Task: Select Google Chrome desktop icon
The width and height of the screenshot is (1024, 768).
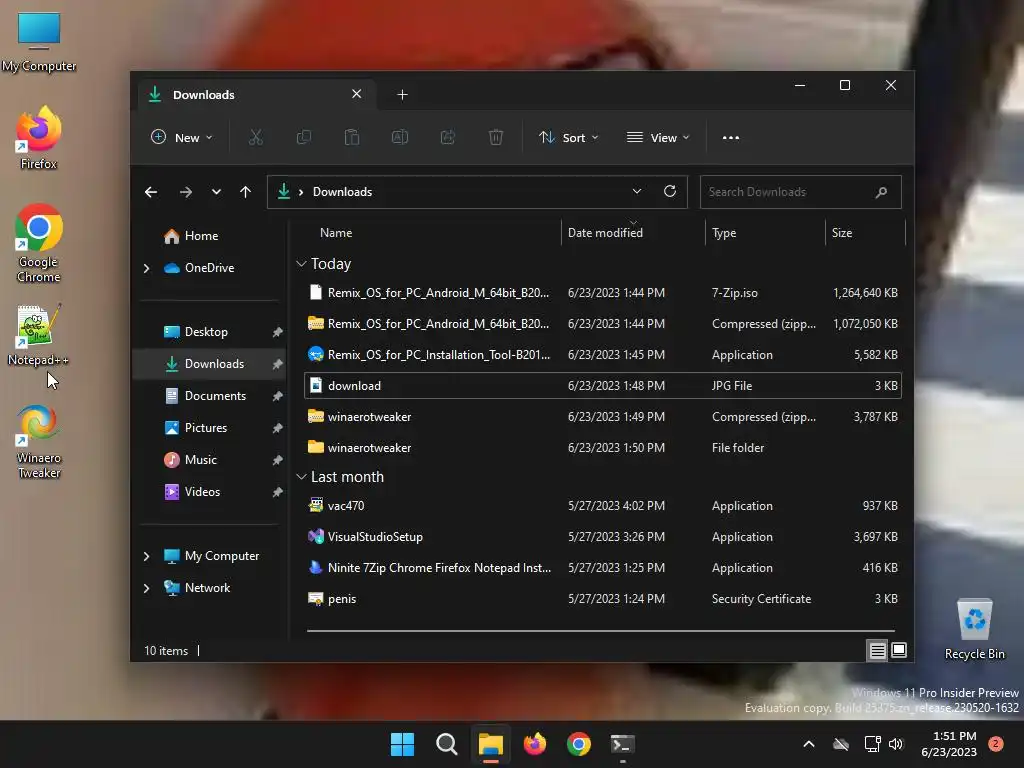Action: (39, 243)
